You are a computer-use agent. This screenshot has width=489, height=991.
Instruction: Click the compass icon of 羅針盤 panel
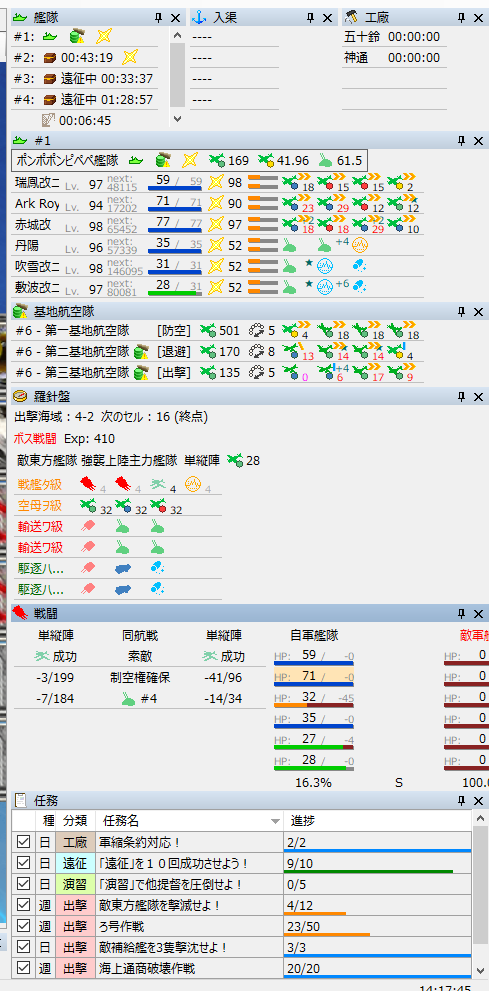20,396
